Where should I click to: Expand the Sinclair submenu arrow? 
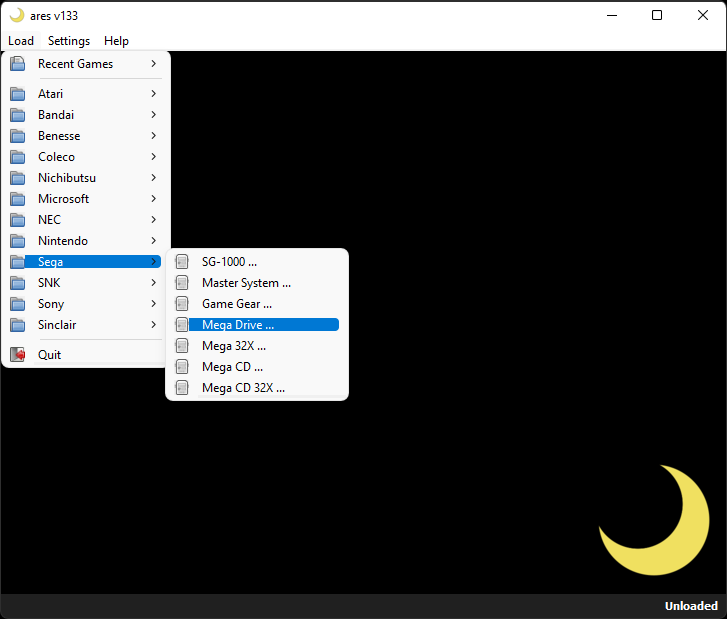(153, 325)
